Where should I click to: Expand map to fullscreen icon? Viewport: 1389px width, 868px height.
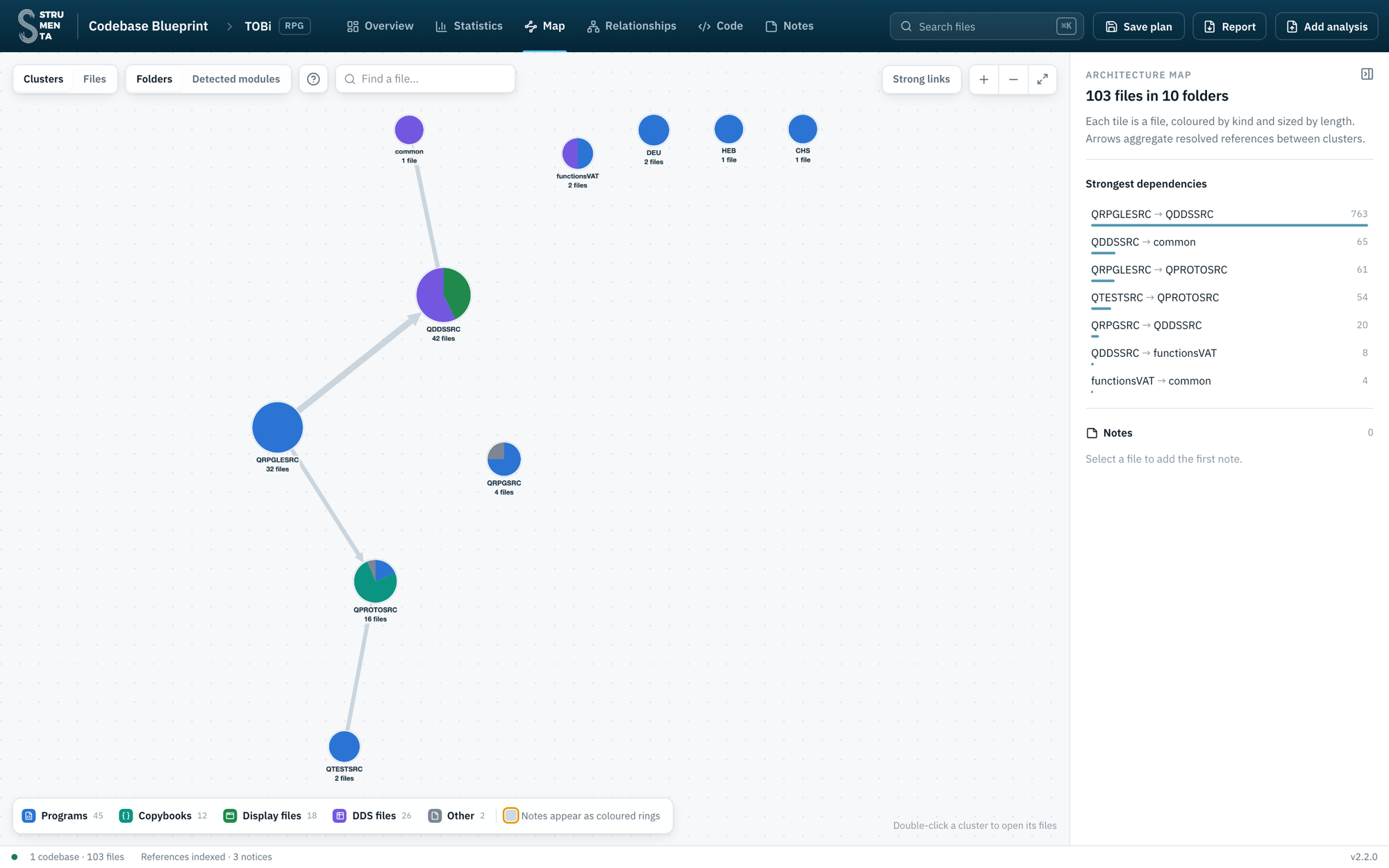(1042, 79)
